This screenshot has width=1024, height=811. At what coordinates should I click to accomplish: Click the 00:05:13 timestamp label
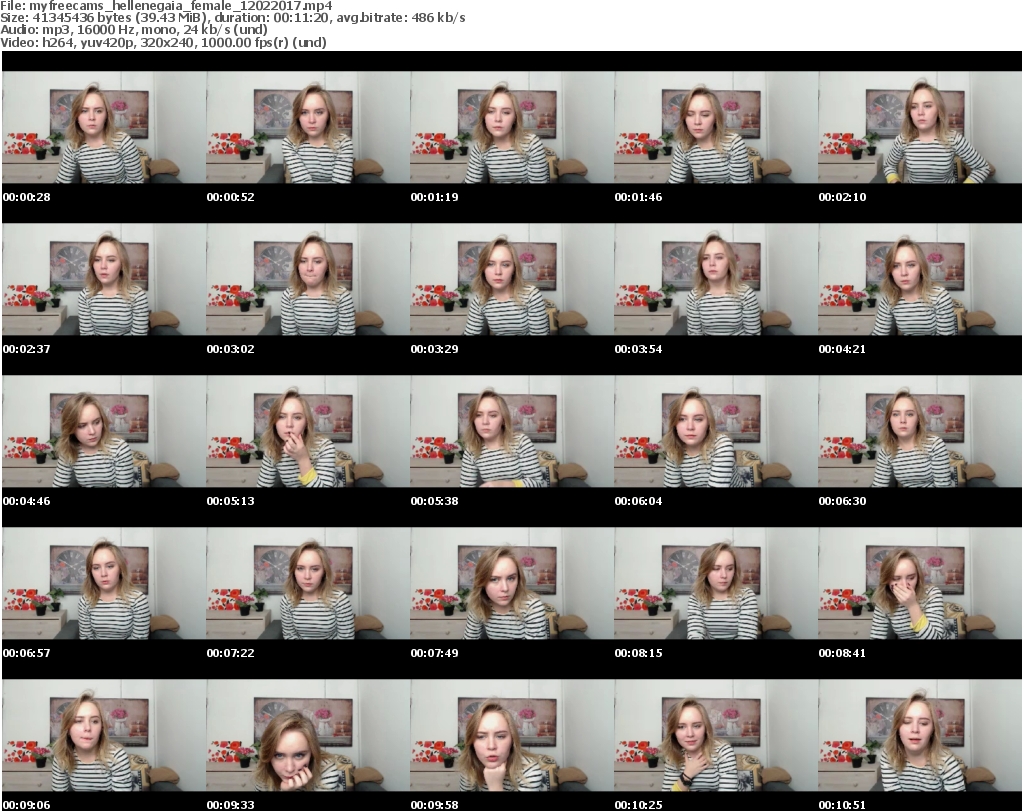click(231, 501)
